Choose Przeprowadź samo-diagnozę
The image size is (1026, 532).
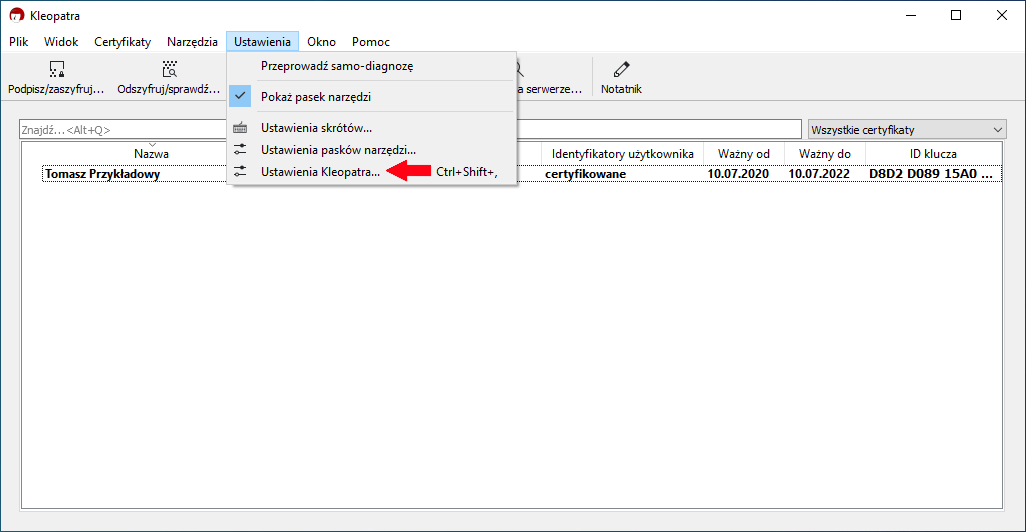(x=372, y=65)
